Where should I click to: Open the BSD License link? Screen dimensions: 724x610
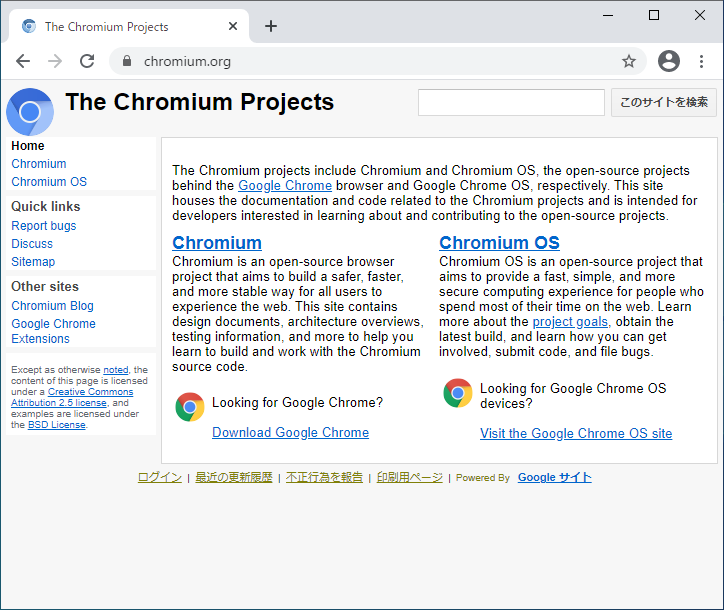click(57, 425)
